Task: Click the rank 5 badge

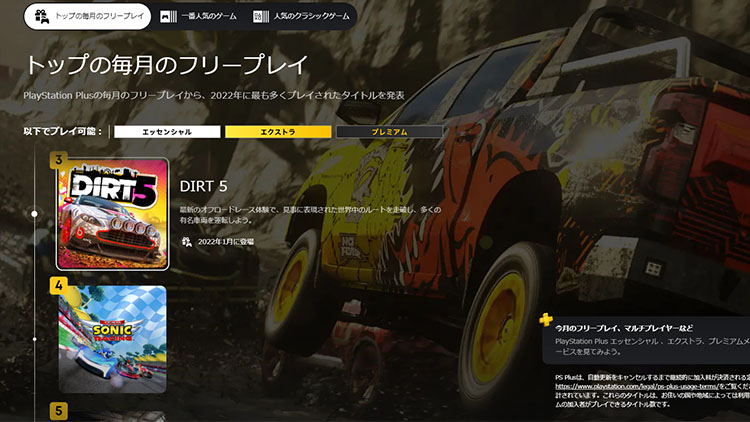Action: [58, 411]
